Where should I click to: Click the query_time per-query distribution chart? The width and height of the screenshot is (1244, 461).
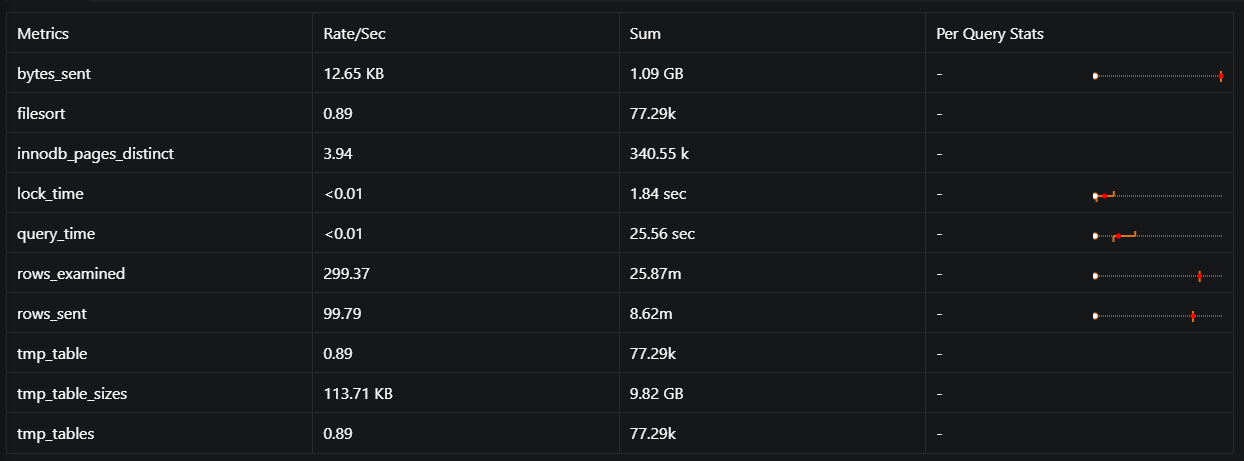tap(1158, 235)
